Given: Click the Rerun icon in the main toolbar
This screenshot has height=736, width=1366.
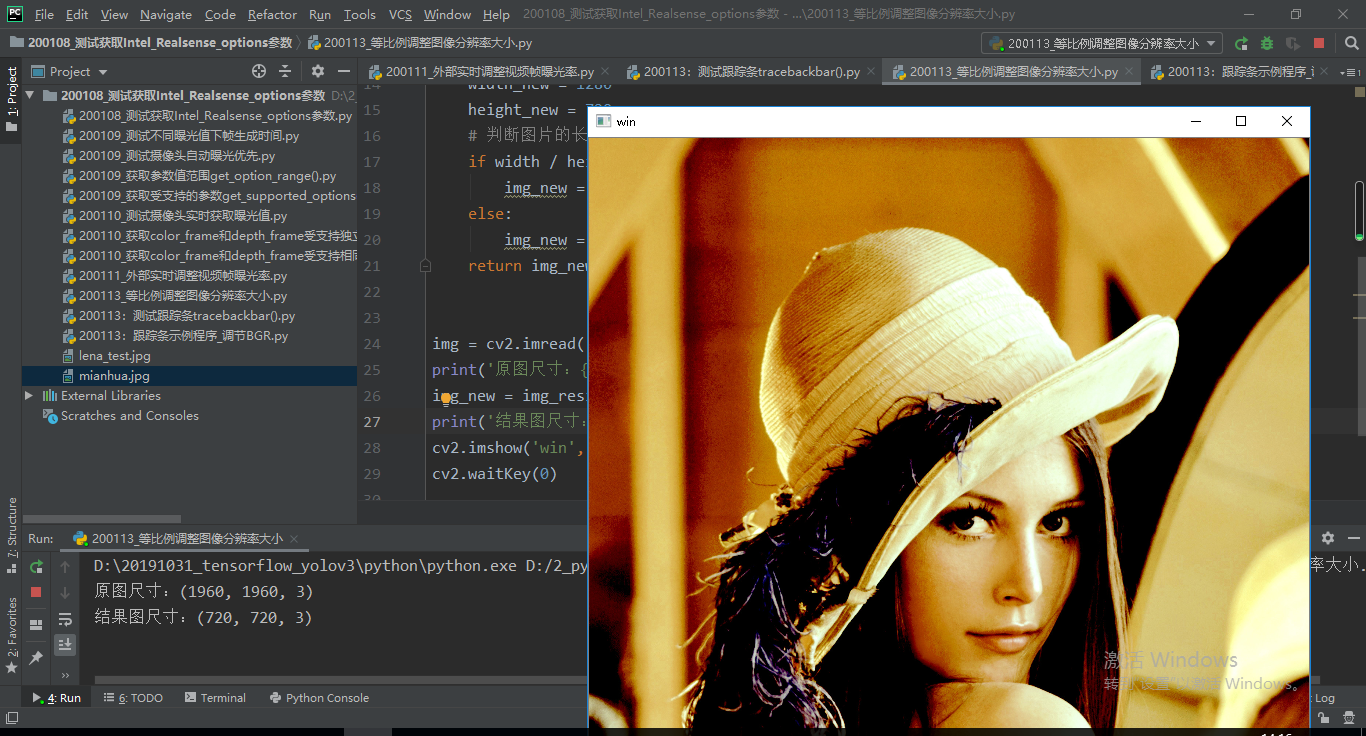Looking at the screenshot, I should tap(1241, 43).
